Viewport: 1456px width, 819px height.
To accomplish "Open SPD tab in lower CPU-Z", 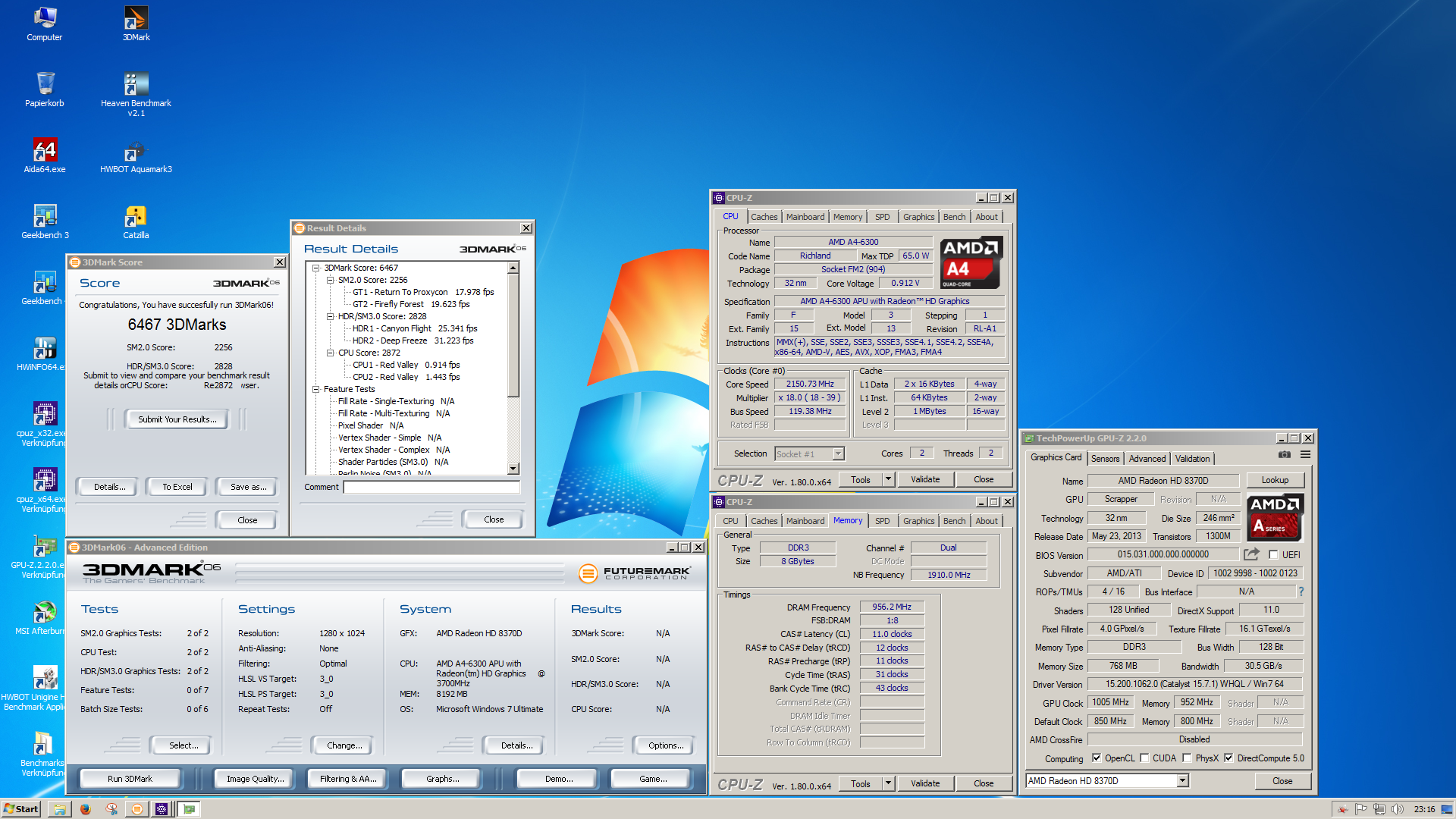I will pyautogui.click(x=882, y=521).
